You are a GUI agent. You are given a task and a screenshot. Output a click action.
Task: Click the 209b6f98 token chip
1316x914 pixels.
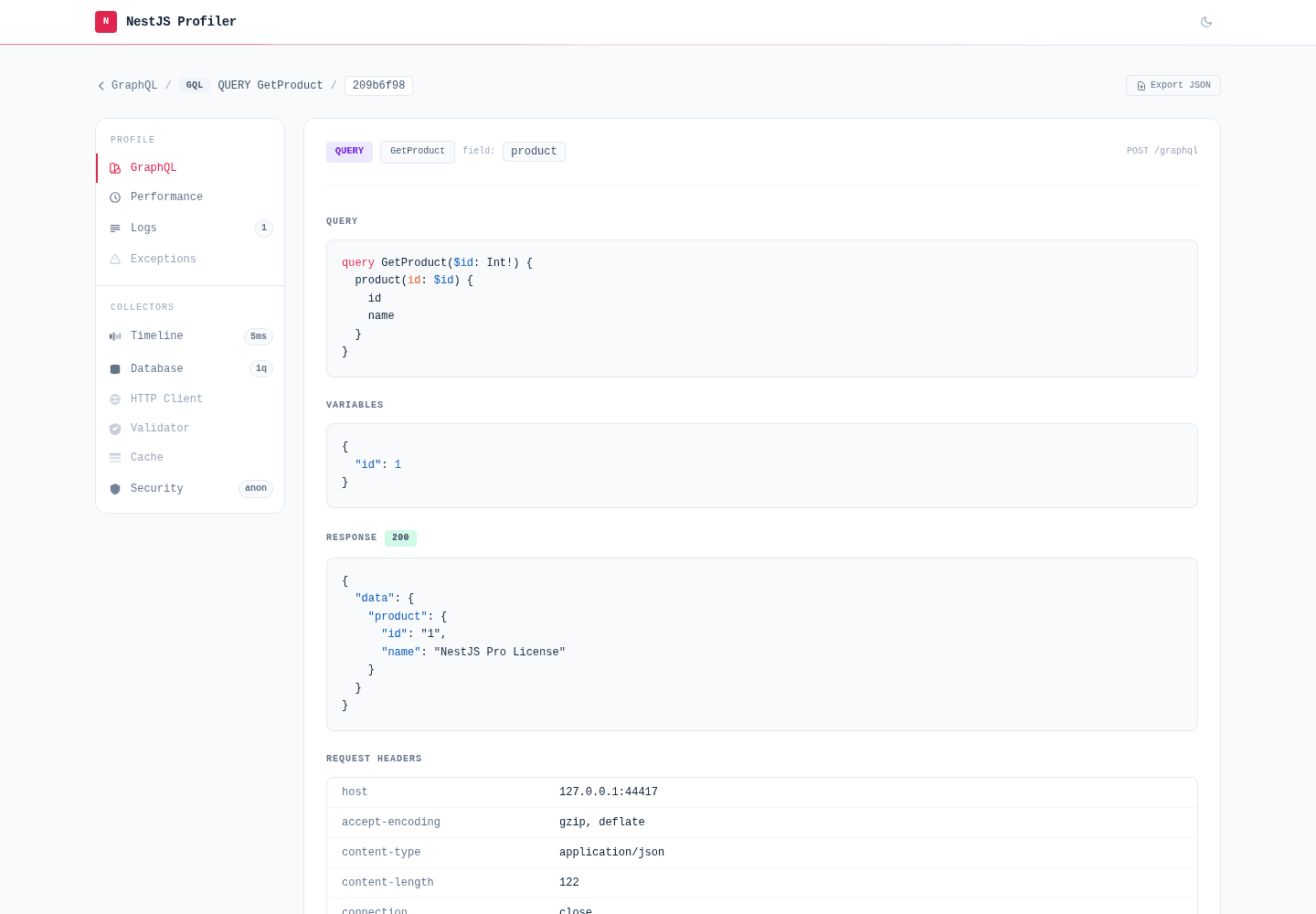coord(378,86)
